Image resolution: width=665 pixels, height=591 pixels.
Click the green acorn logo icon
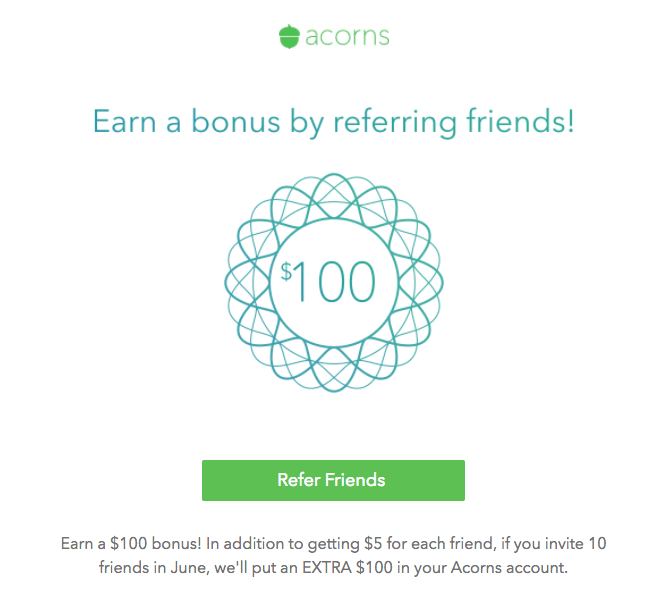point(289,37)
